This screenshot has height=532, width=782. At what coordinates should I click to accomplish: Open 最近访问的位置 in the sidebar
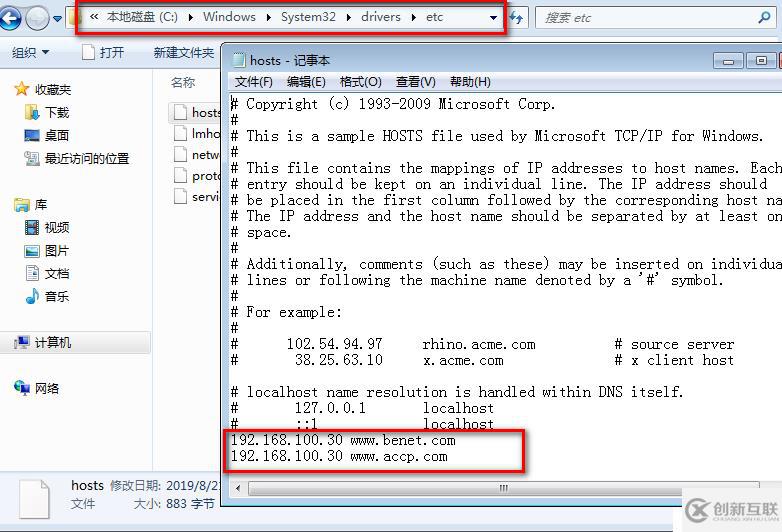[77, 159]
